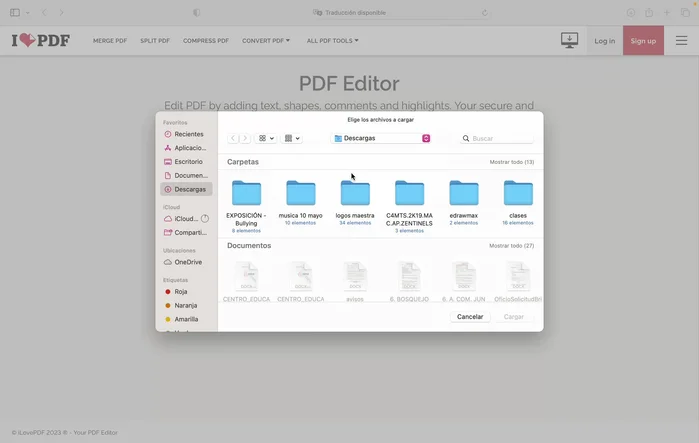Image resolution: width=699 pixels, height=443 pixels.
Task: Expand ALL PDF TOOLS menu
Action: 332,41
